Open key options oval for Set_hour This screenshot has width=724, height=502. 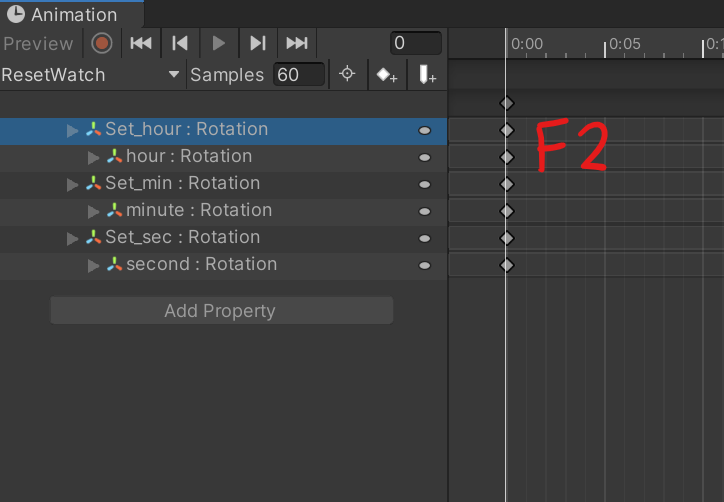(424, 131)
